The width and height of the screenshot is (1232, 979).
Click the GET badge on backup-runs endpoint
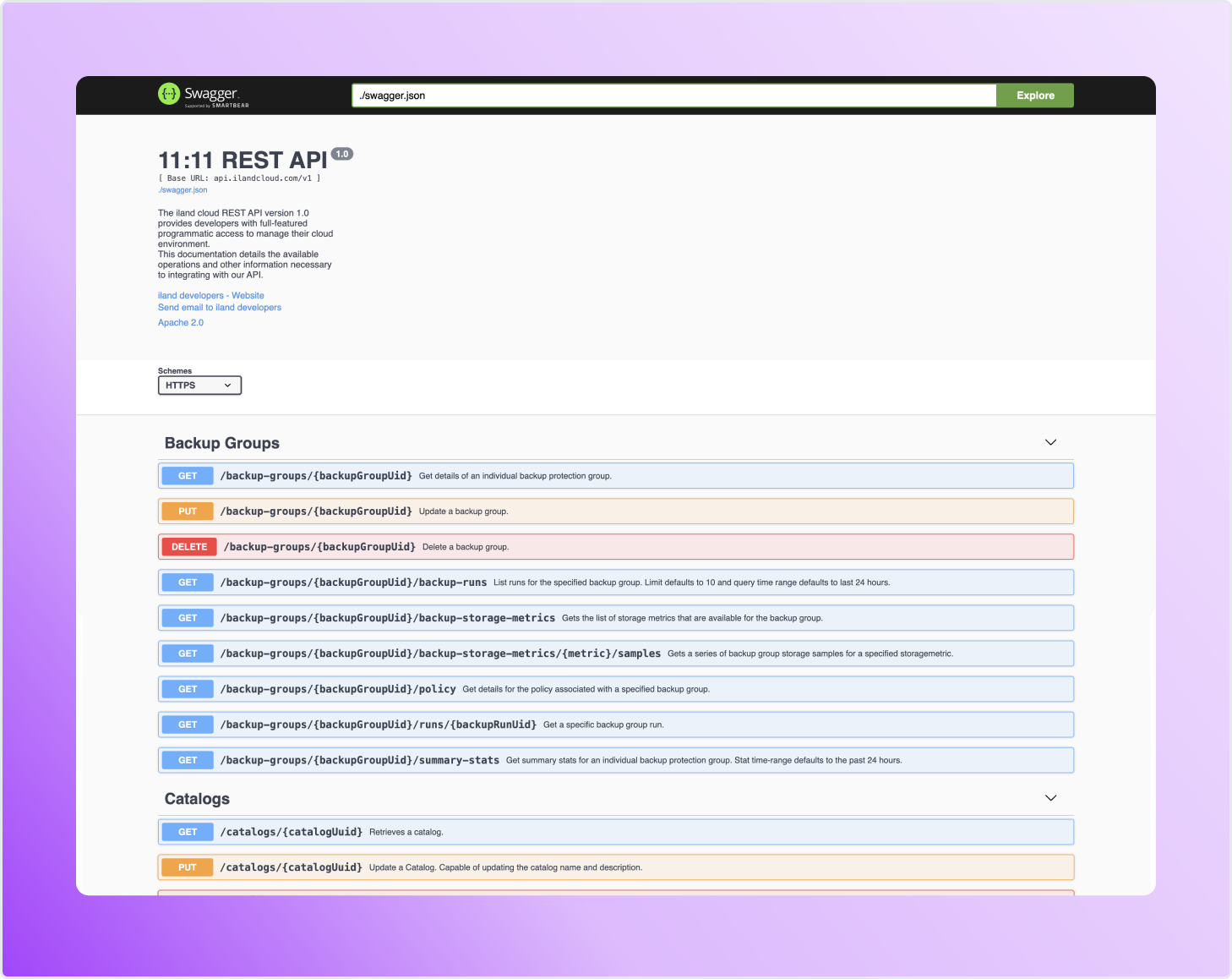click(187, 582)
